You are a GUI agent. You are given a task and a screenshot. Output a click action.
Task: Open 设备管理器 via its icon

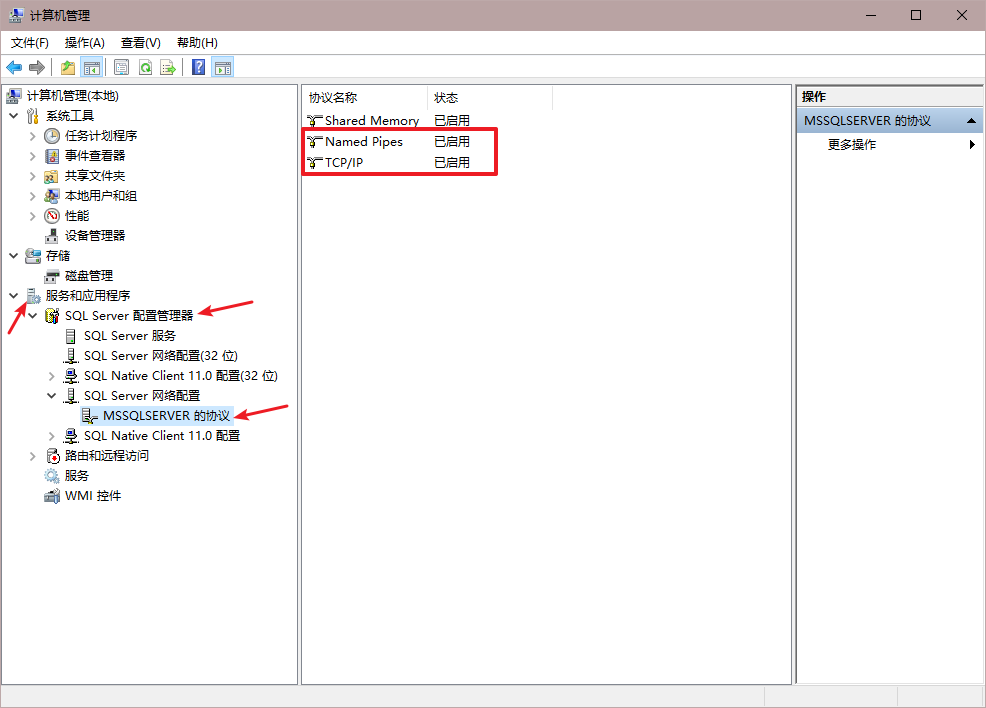coord(52,236)
